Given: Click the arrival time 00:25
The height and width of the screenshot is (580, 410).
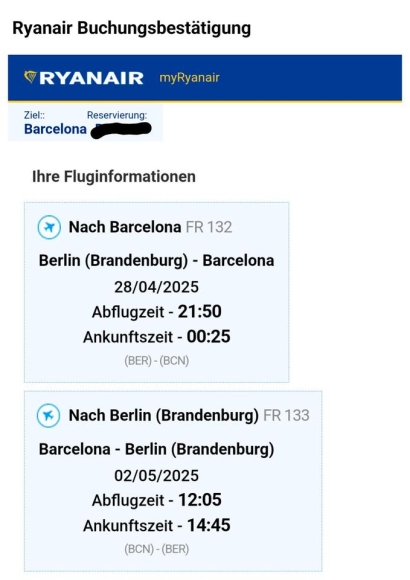Looking at the screenshot, I should (x=209, y=337).
